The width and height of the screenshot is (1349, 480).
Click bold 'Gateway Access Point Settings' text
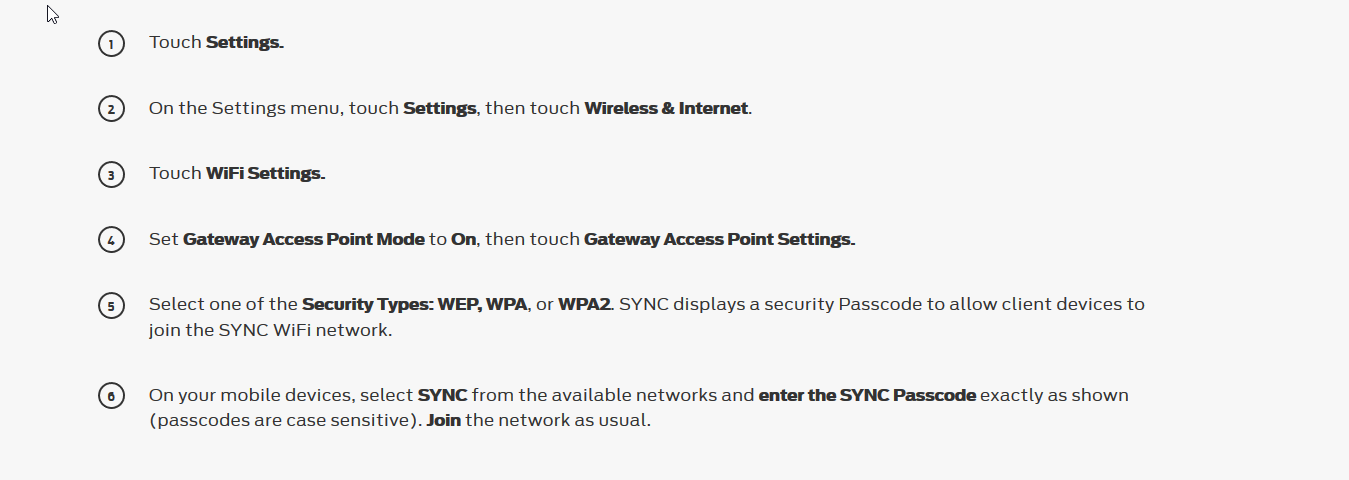719,240
